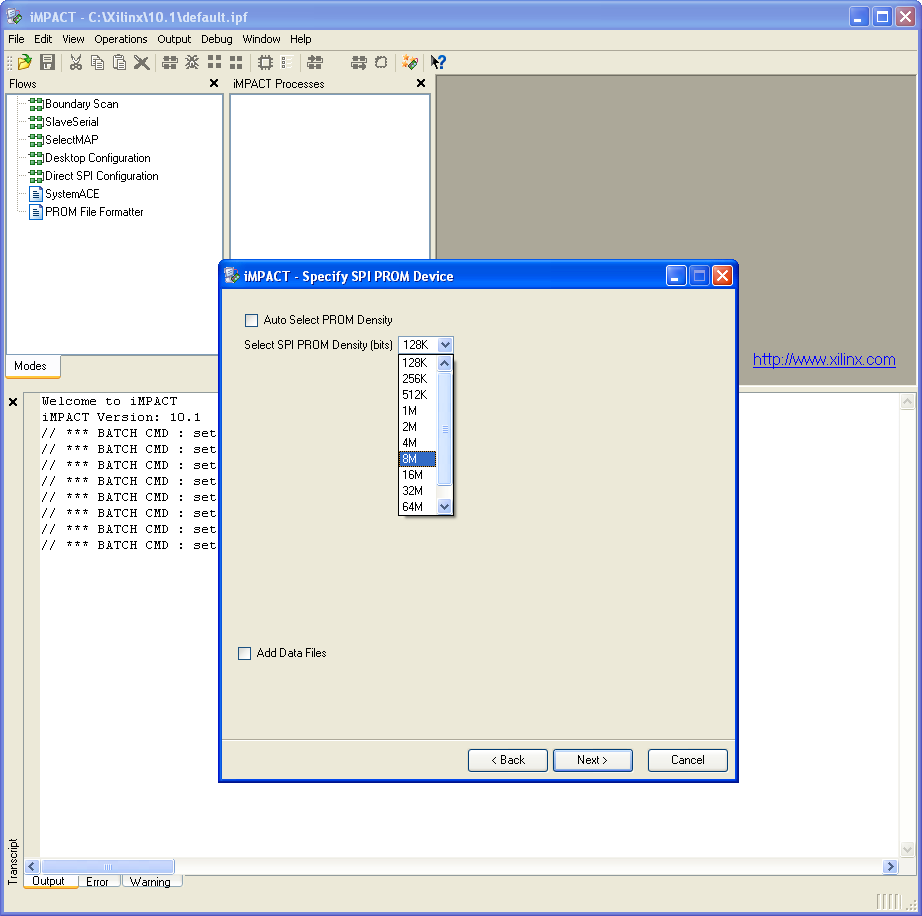Choose 64M in density list
922x916 pixels.
coord(417,507)
